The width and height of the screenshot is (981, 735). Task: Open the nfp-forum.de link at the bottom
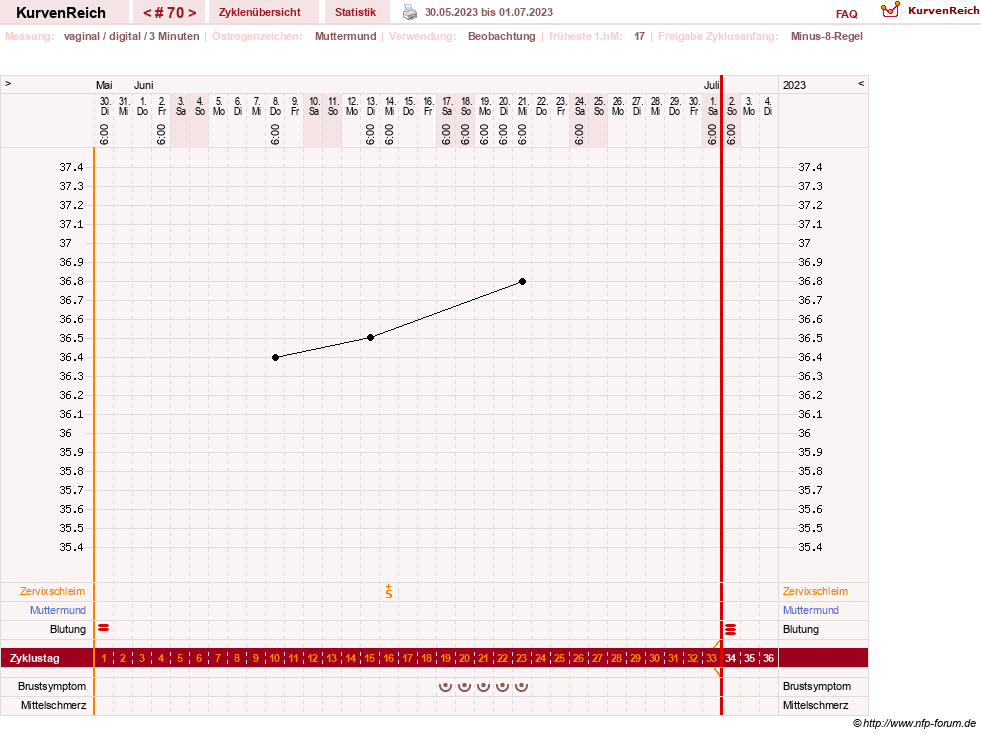pos(919,723)
